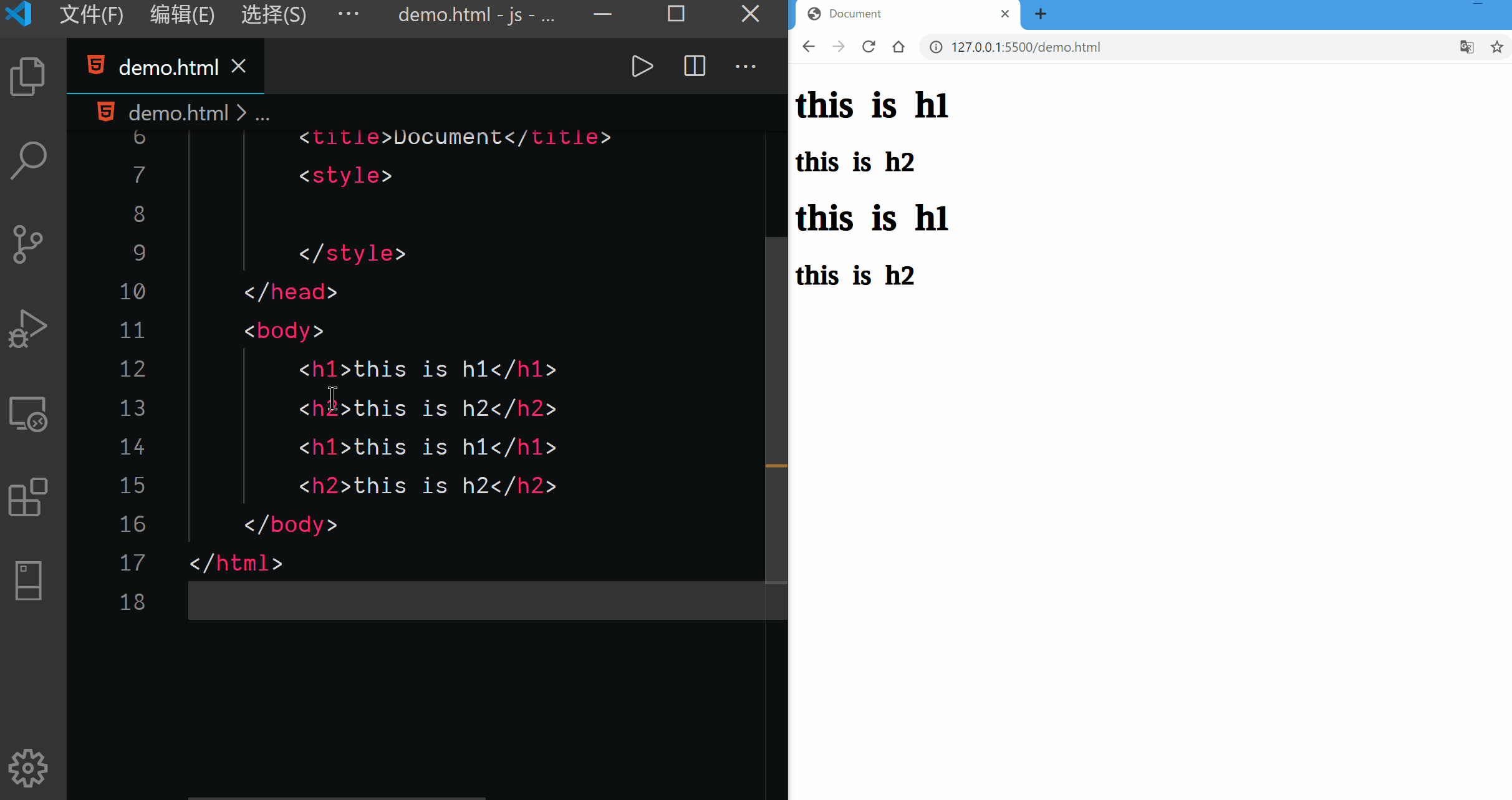Bookmark this page with star icon

coord(1496,47)
